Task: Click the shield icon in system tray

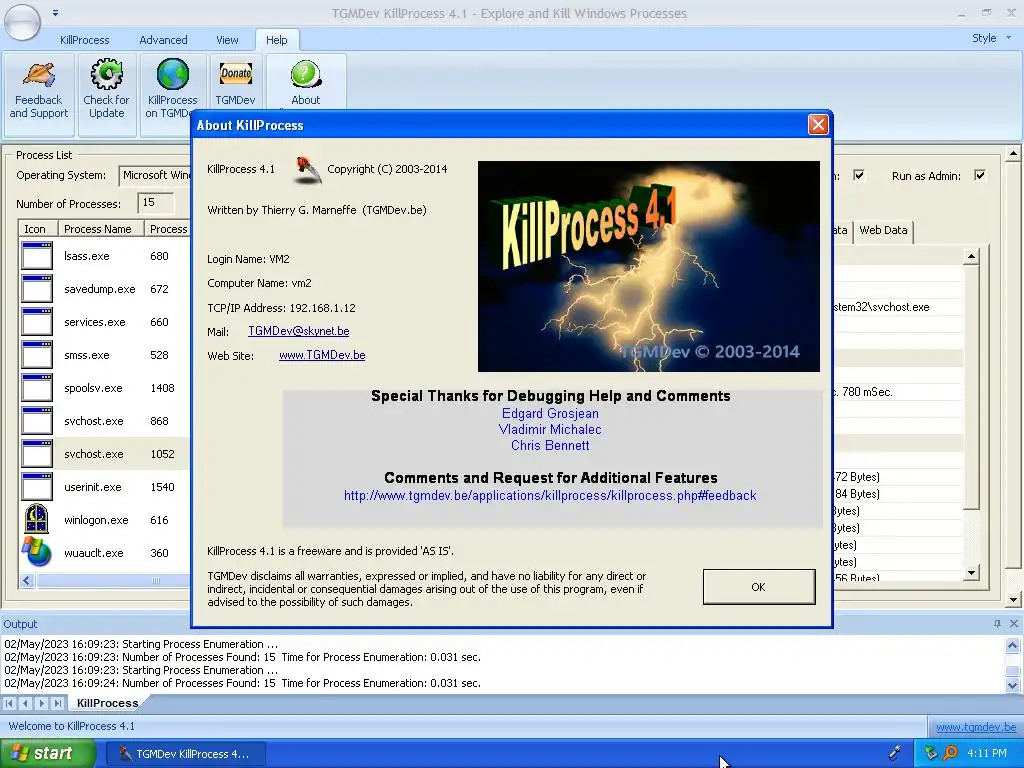Action: coord(932,753)
